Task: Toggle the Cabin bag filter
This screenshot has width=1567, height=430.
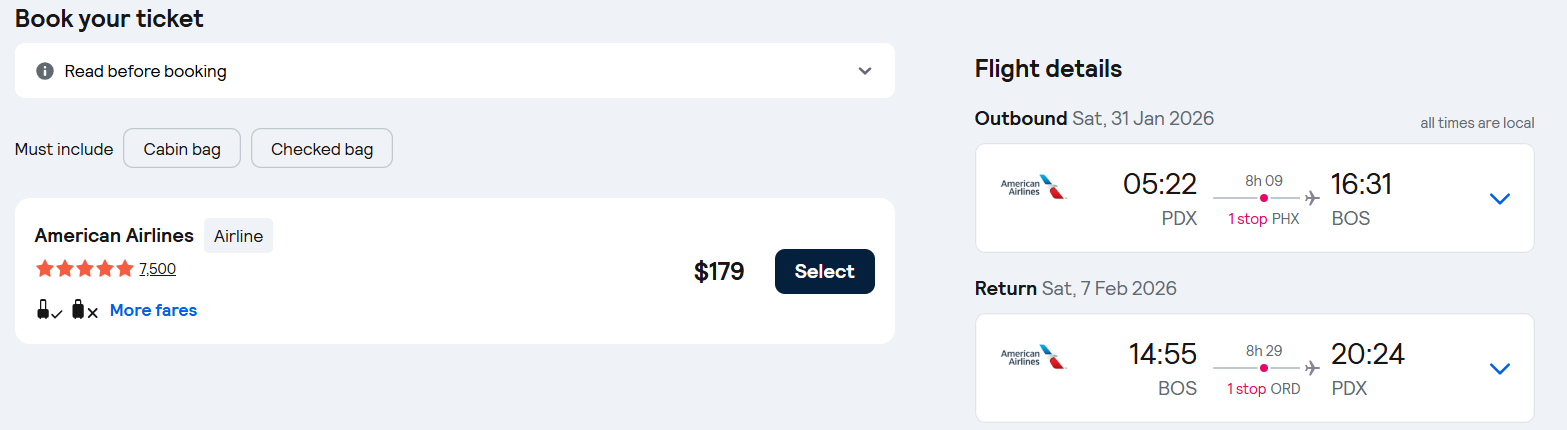Action: point(182,149)
